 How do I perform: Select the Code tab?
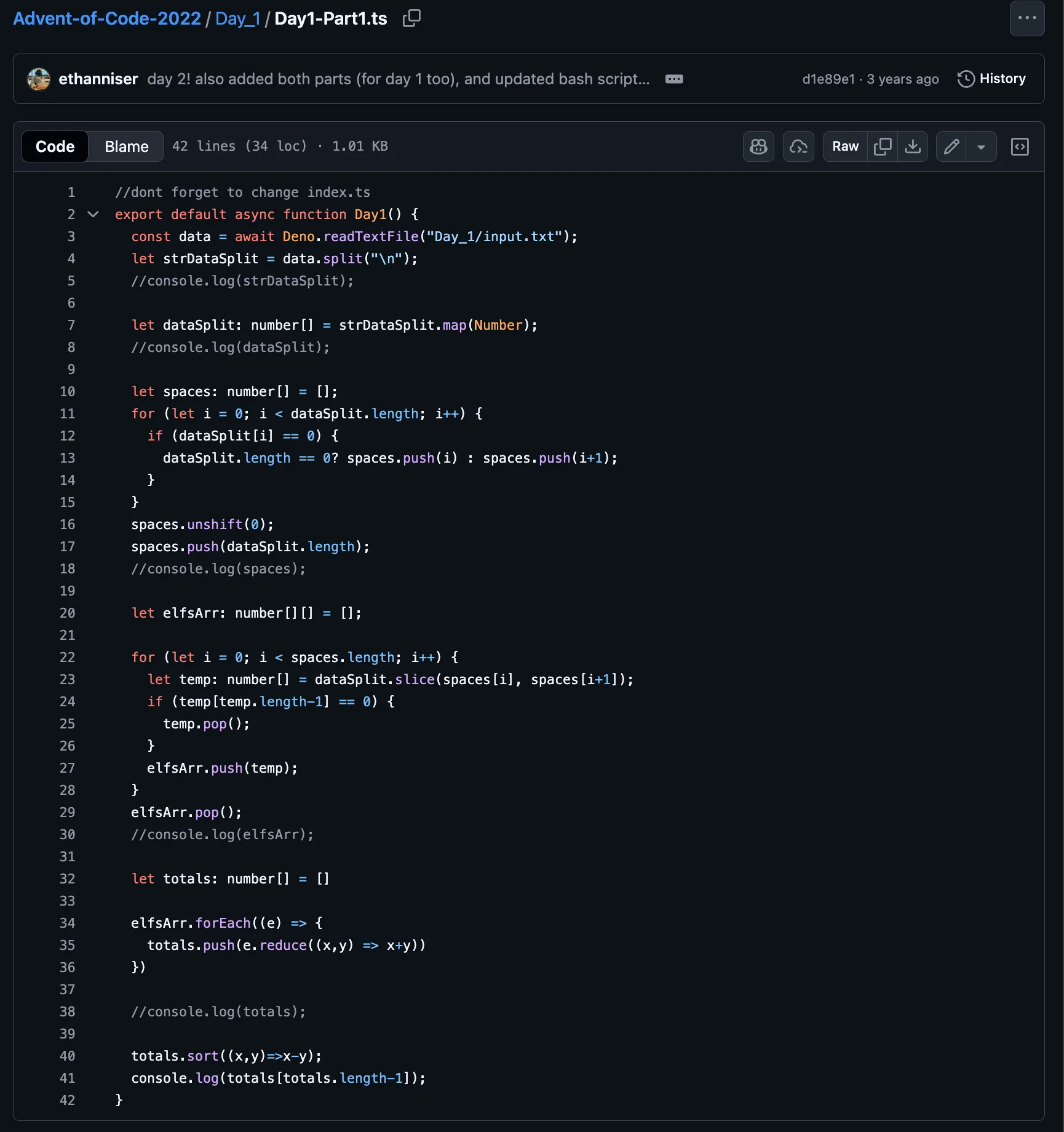click(54, 146)
